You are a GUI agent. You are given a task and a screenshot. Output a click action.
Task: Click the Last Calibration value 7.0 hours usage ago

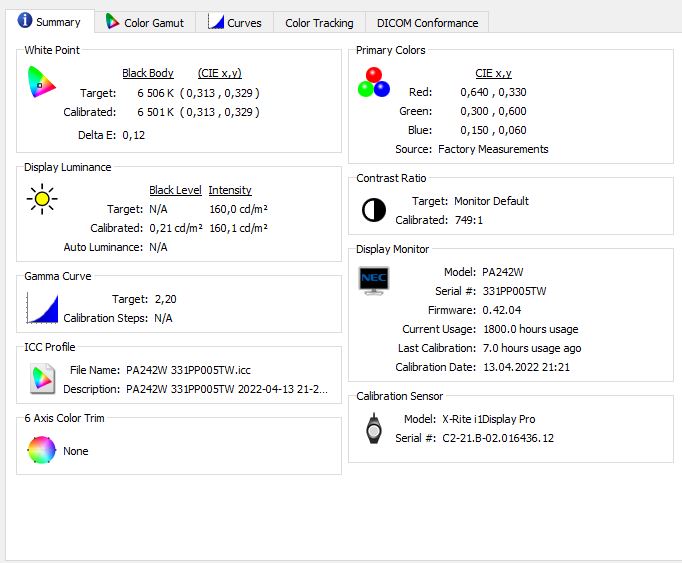532,349
